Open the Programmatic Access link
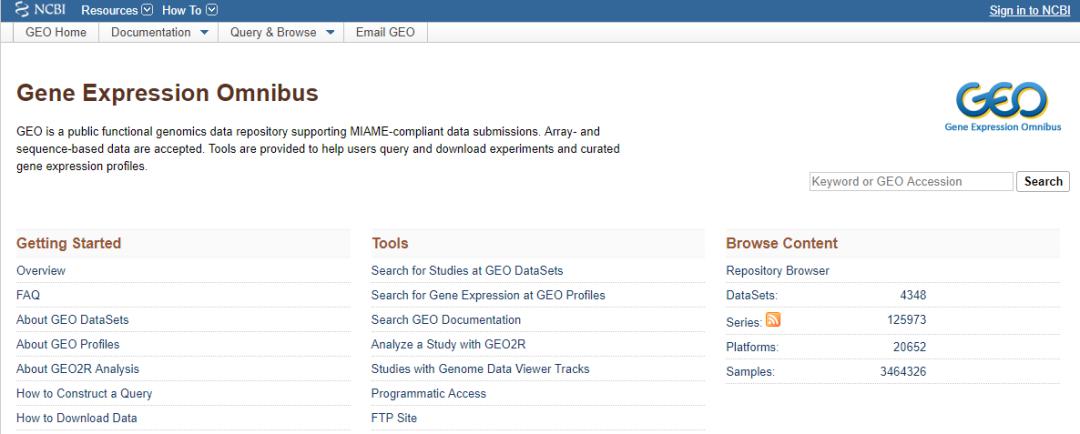This screenshot has width=1080, height=434. coord(428,394)
